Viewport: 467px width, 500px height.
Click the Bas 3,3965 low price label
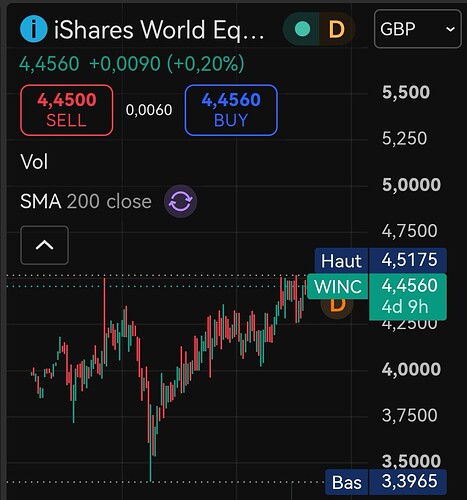pos(386,482)
